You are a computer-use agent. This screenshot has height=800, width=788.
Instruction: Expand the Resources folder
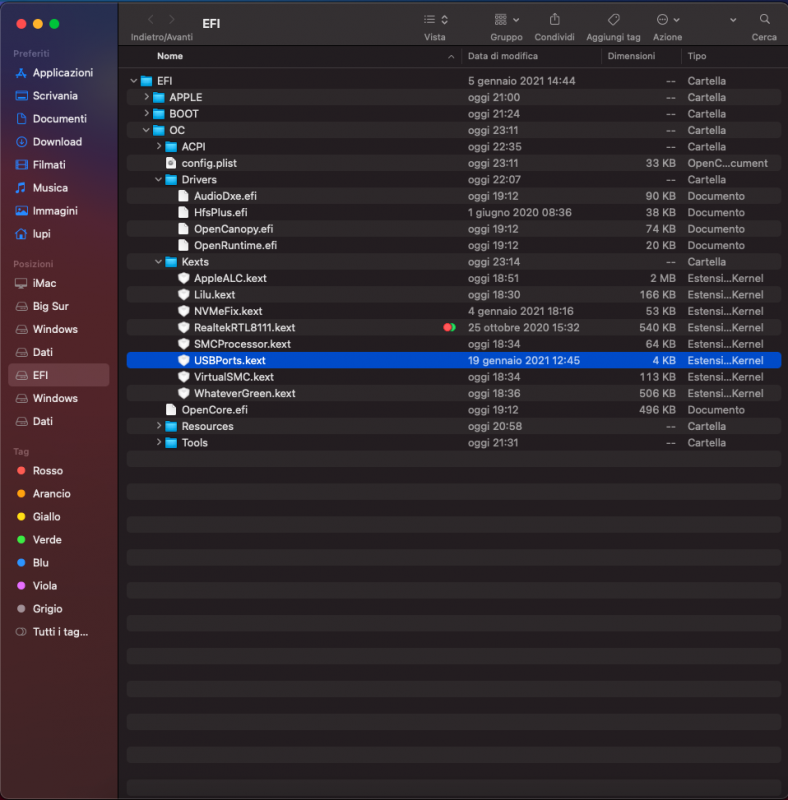pos(159,426)
